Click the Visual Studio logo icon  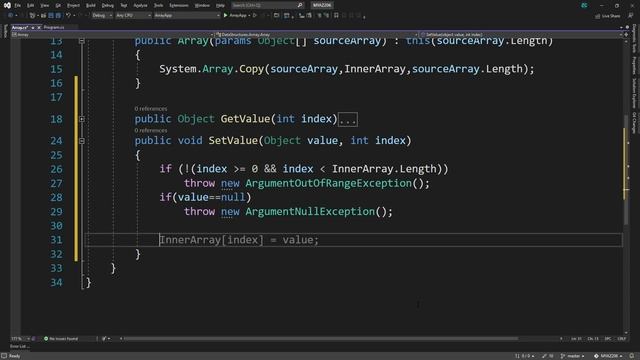tap(7, 5)
